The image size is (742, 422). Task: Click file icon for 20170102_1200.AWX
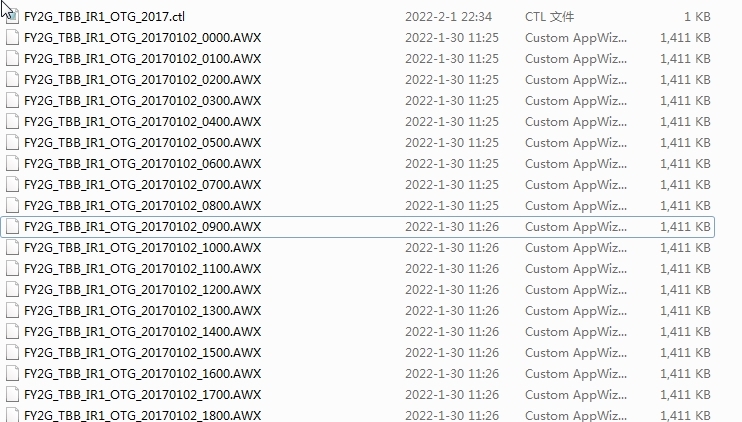[12, 290]
